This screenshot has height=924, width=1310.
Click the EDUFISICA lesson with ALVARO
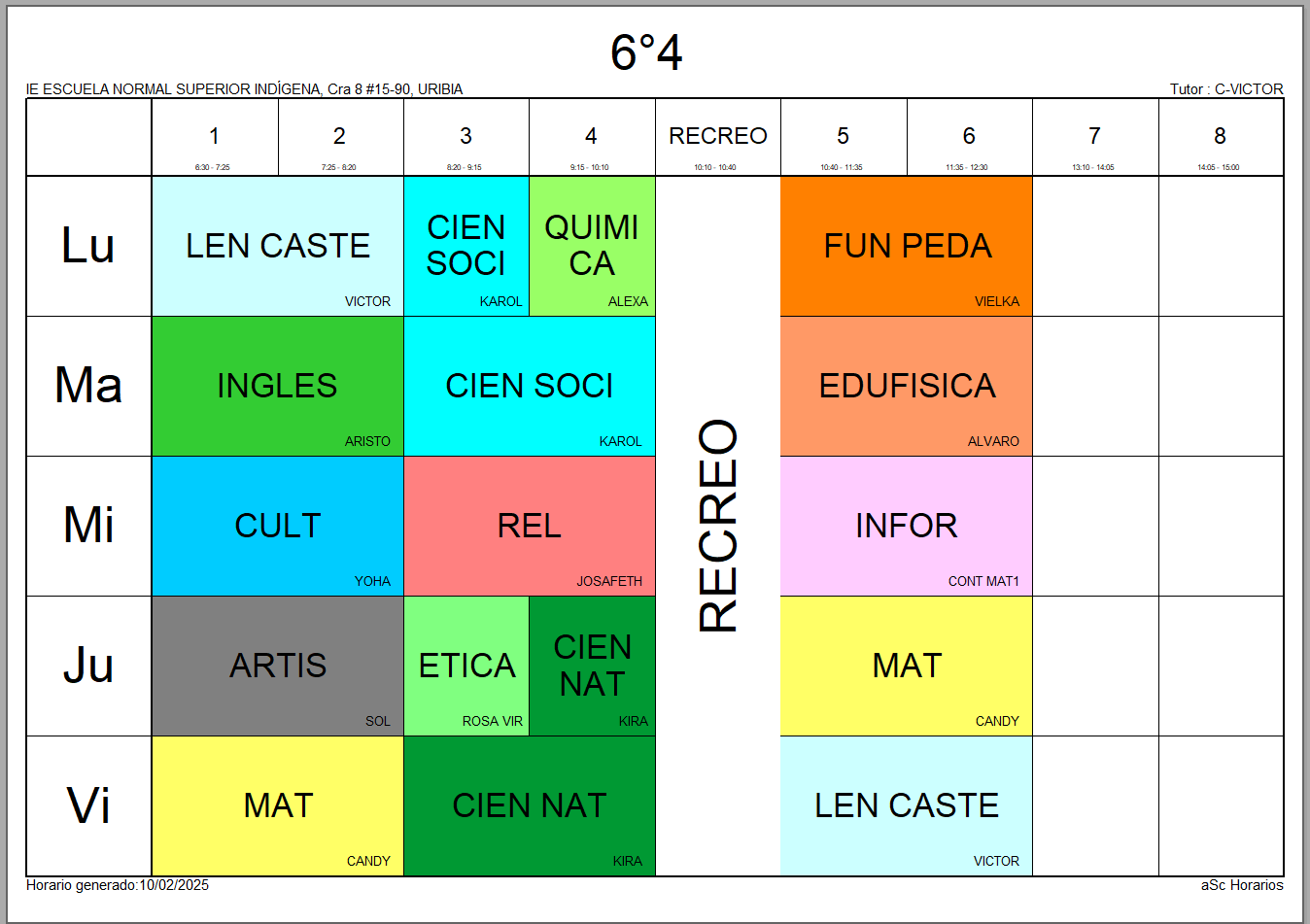907,386
